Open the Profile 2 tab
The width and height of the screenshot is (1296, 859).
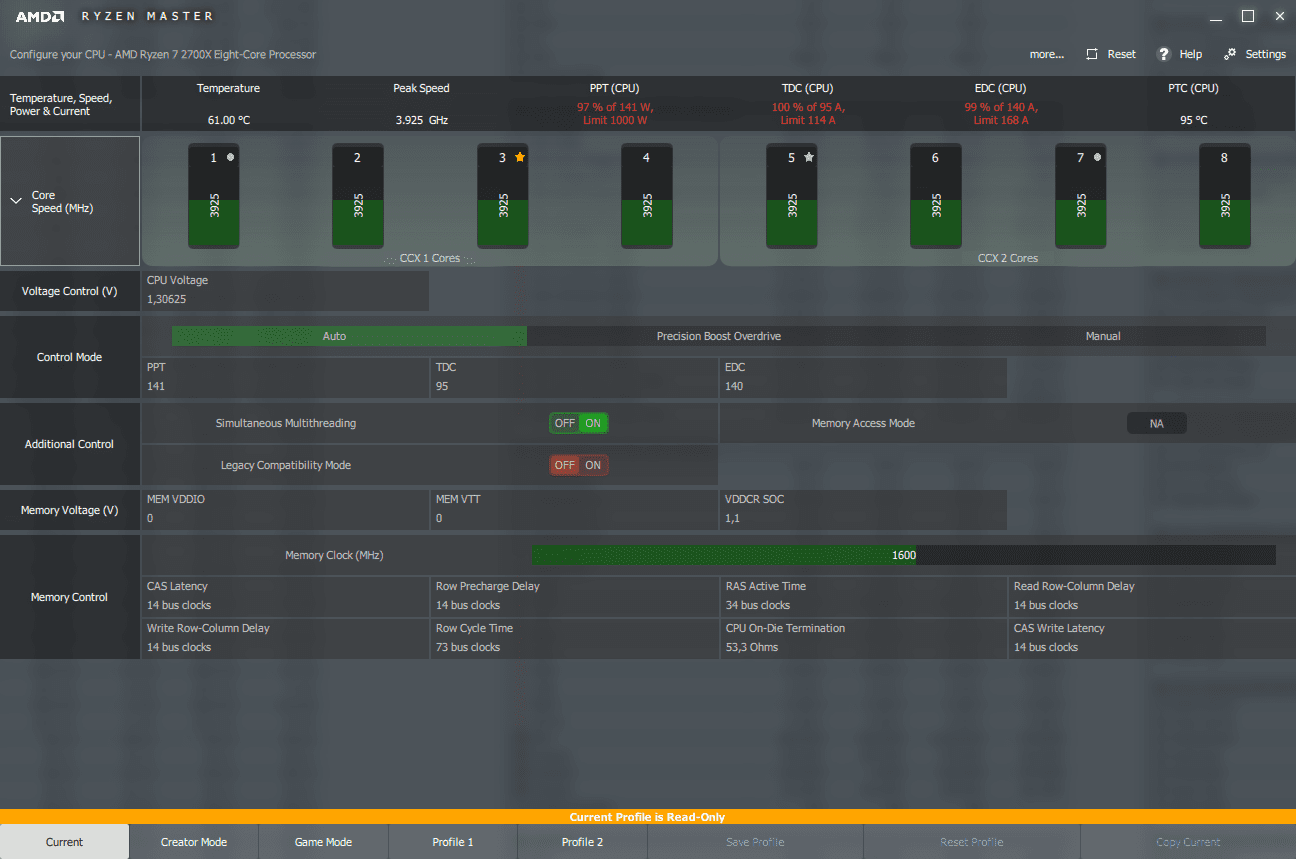(x=582, y=842)
